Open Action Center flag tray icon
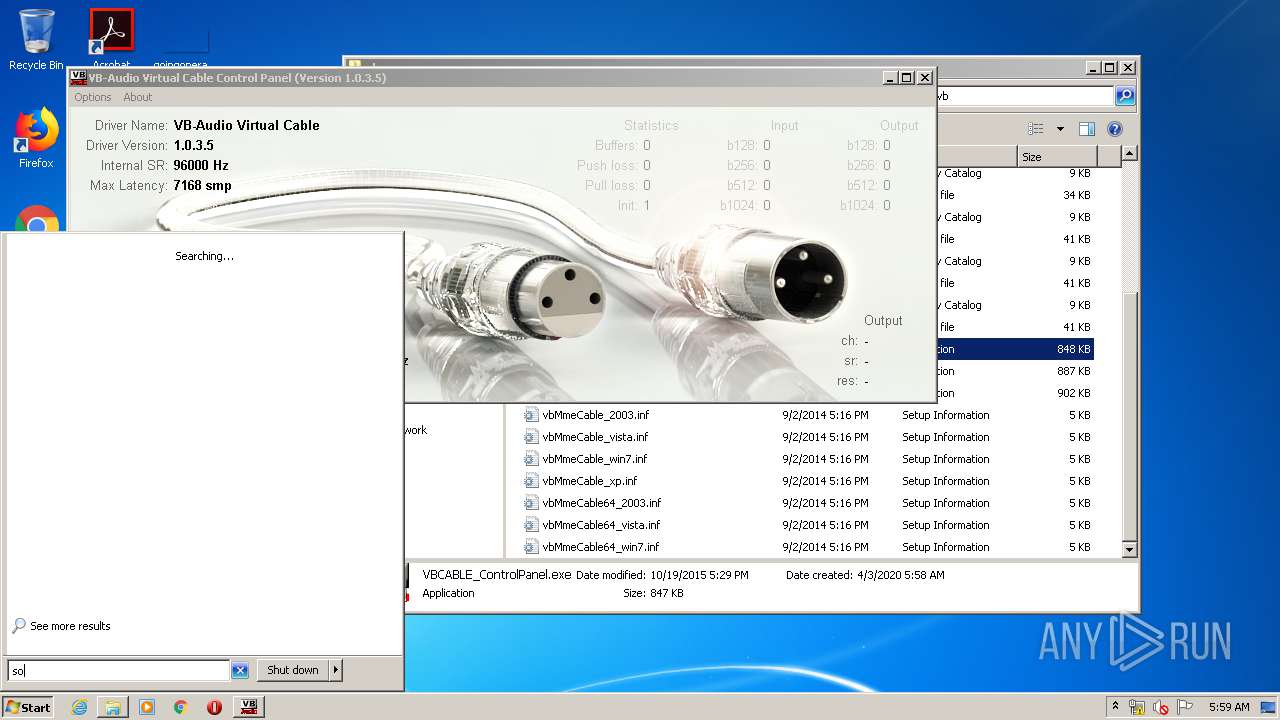Screen dimensions: 1280x720 [1185, 707]
